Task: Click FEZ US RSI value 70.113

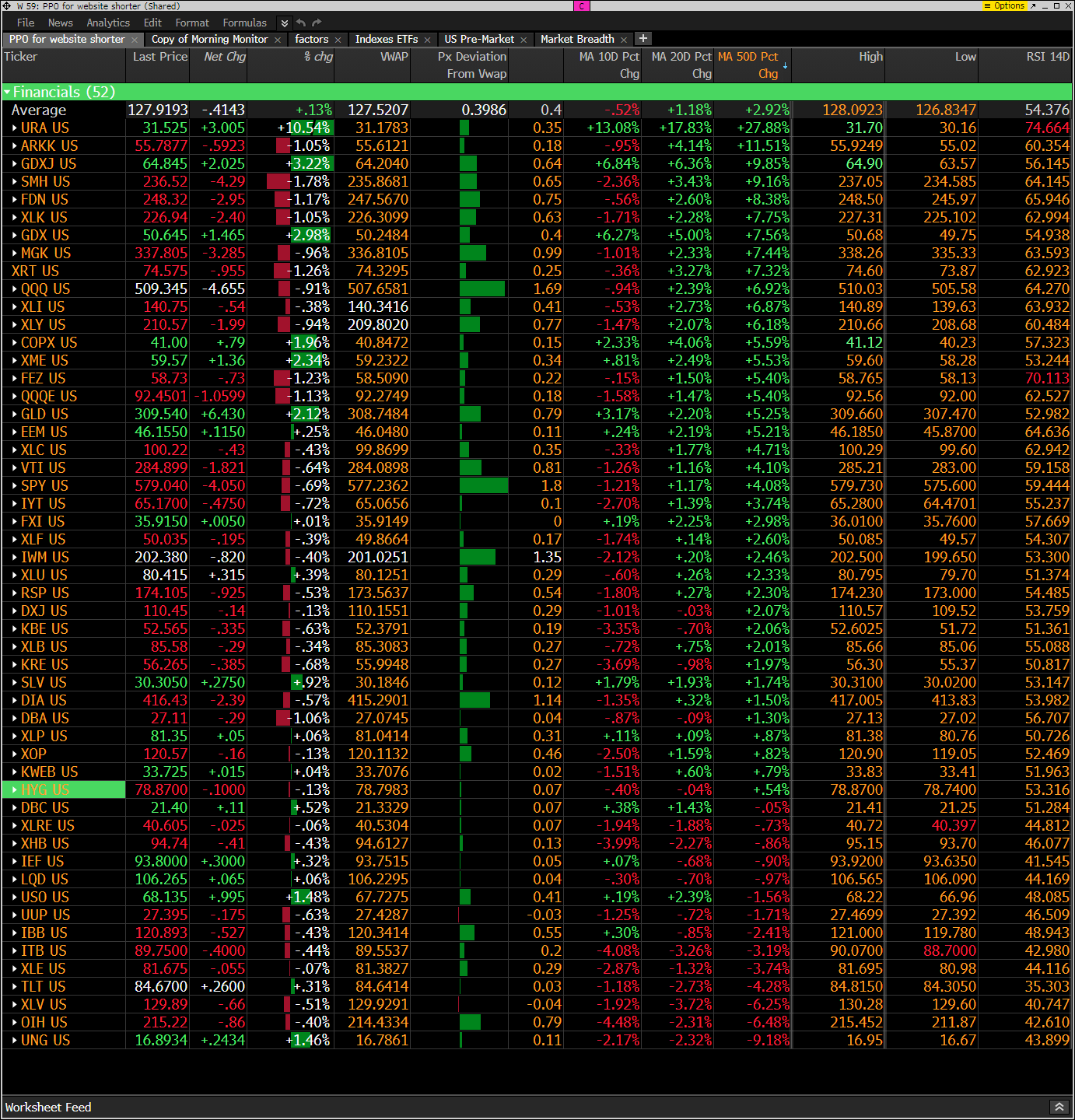Action: coord(1047,378)
